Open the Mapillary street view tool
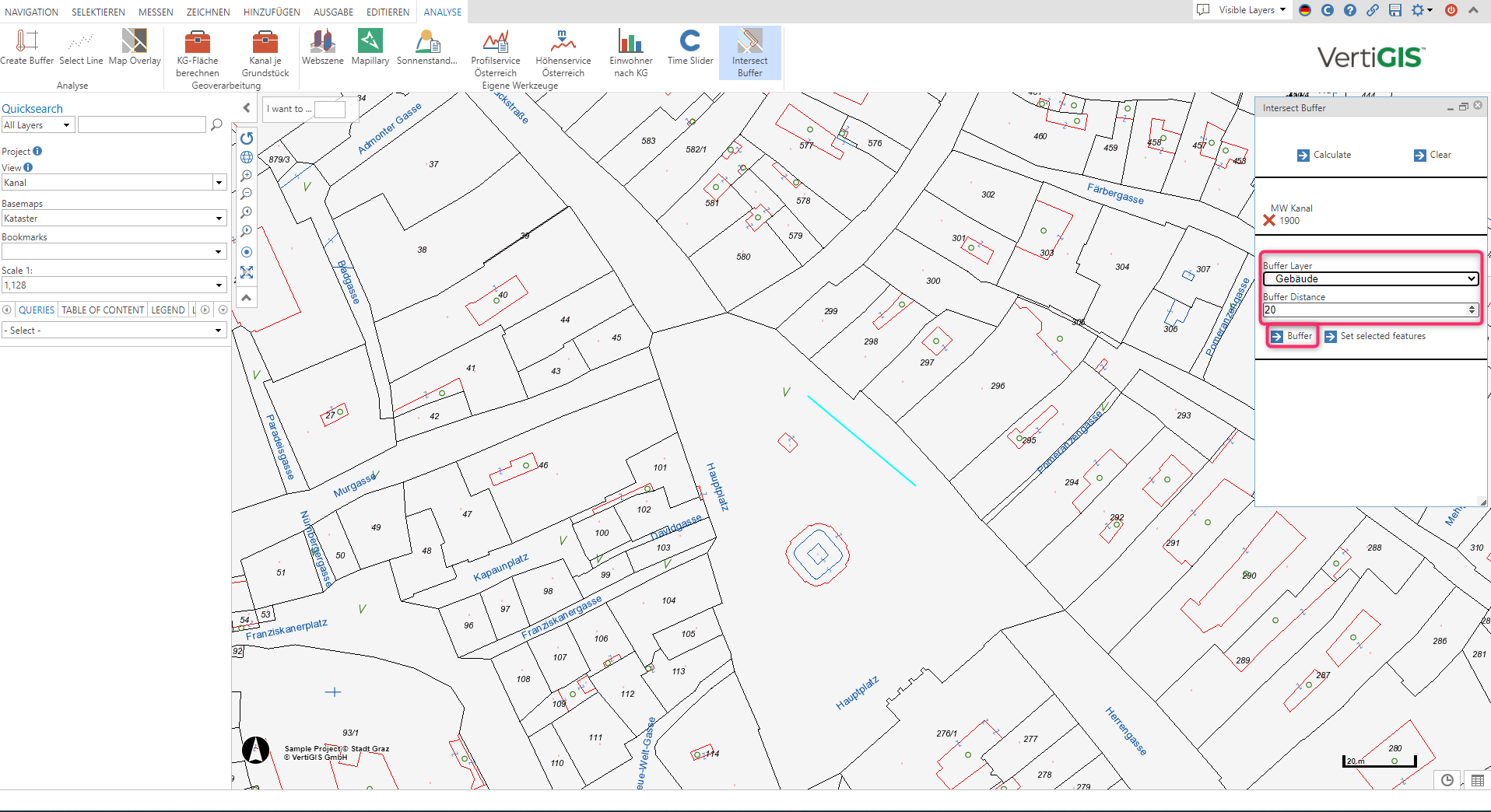 (370, 47)
